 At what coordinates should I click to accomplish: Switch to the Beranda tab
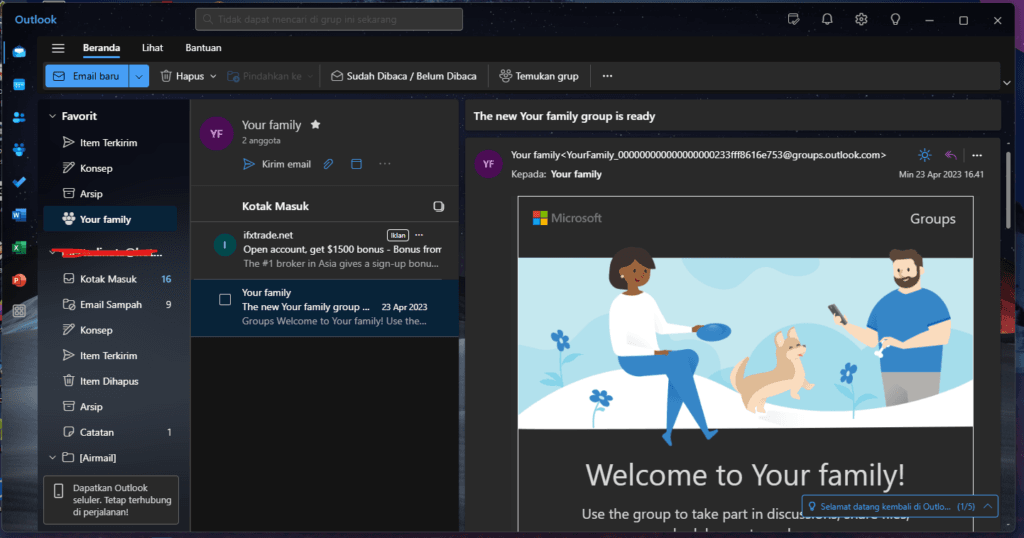[101, 48]
